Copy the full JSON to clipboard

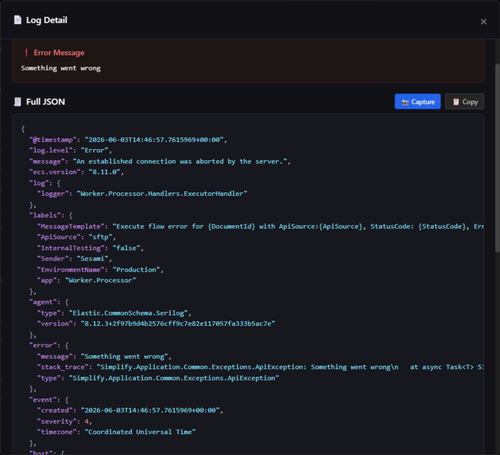pyautogui.click(x=464, y=102)
